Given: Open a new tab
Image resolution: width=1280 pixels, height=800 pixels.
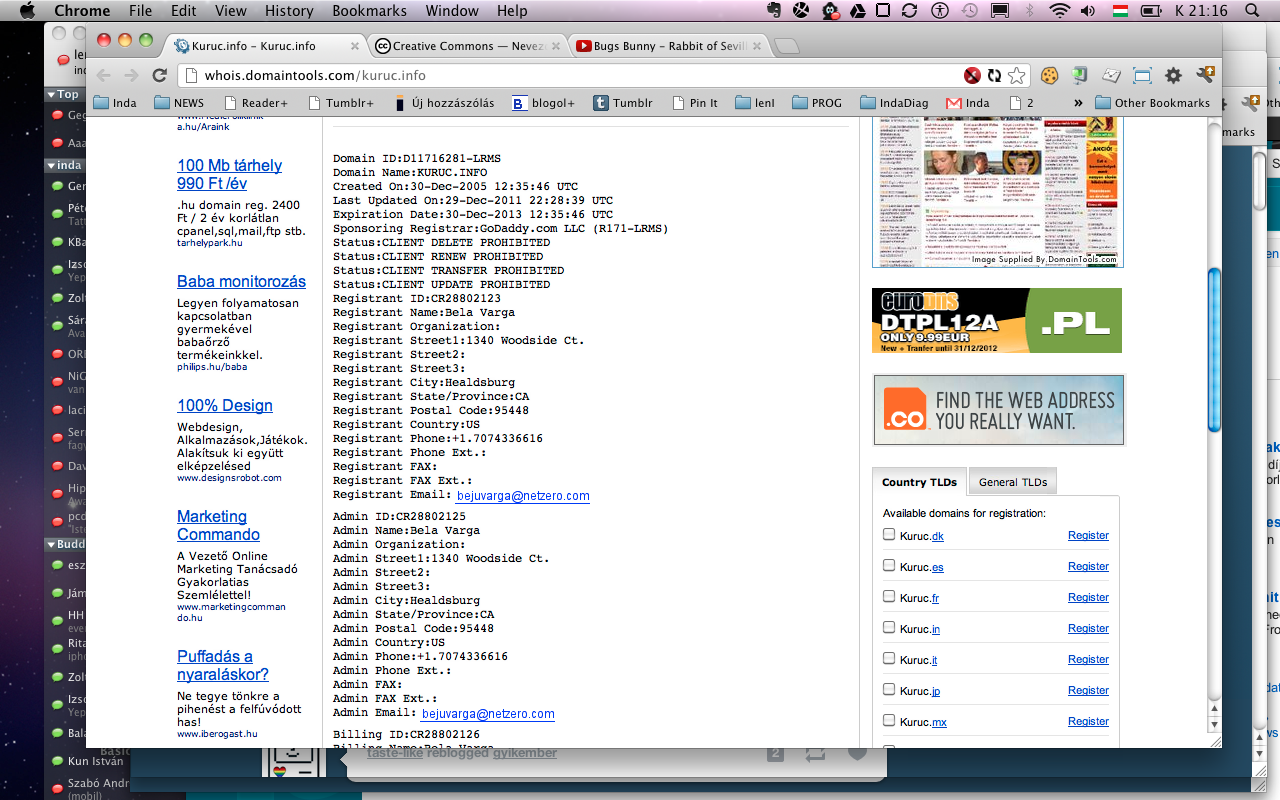Looking at the screenshot, I should [x=787, y=46].
